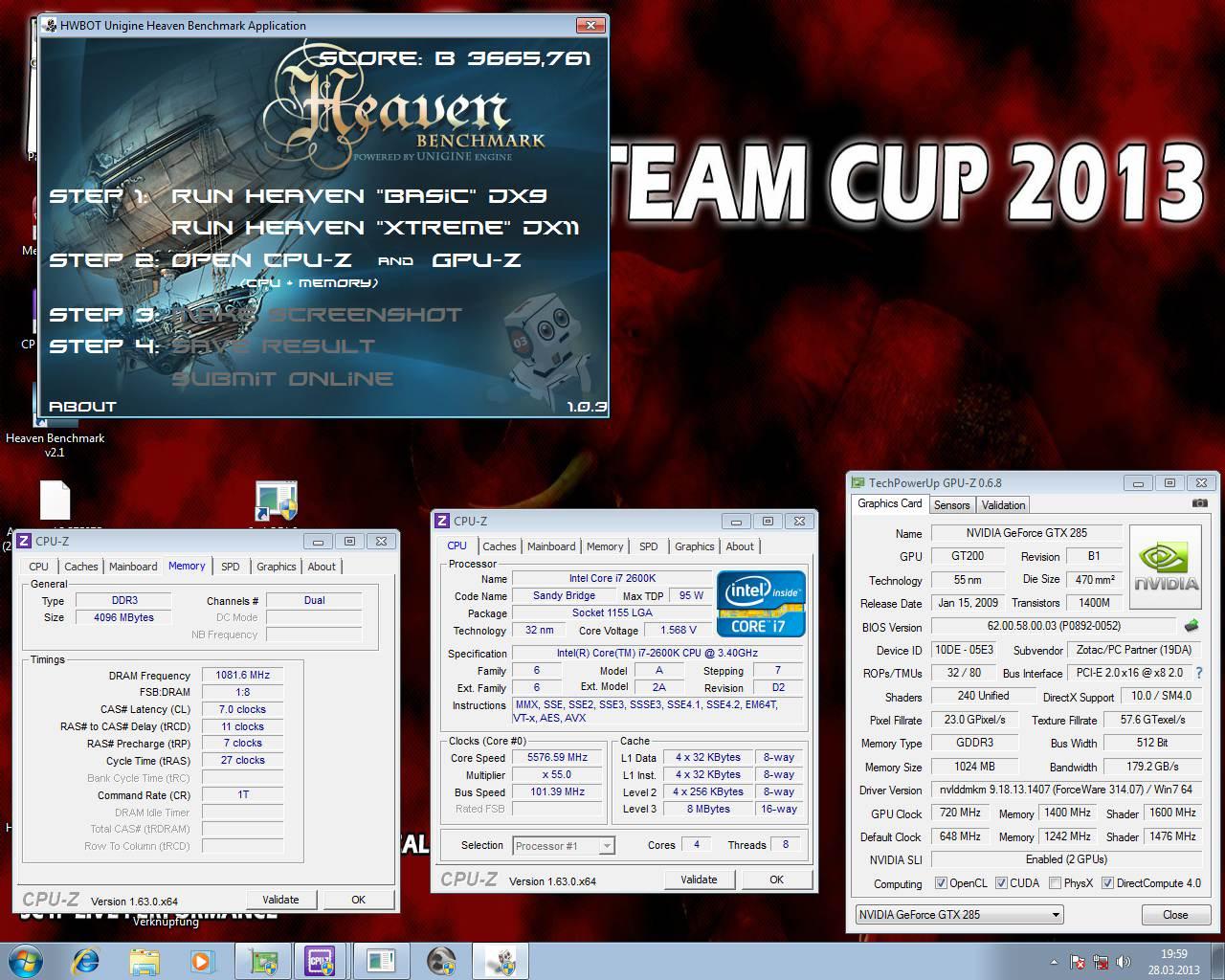Select the blank file desktop icon
This screenshot has height=980, width=1225.
55,501
